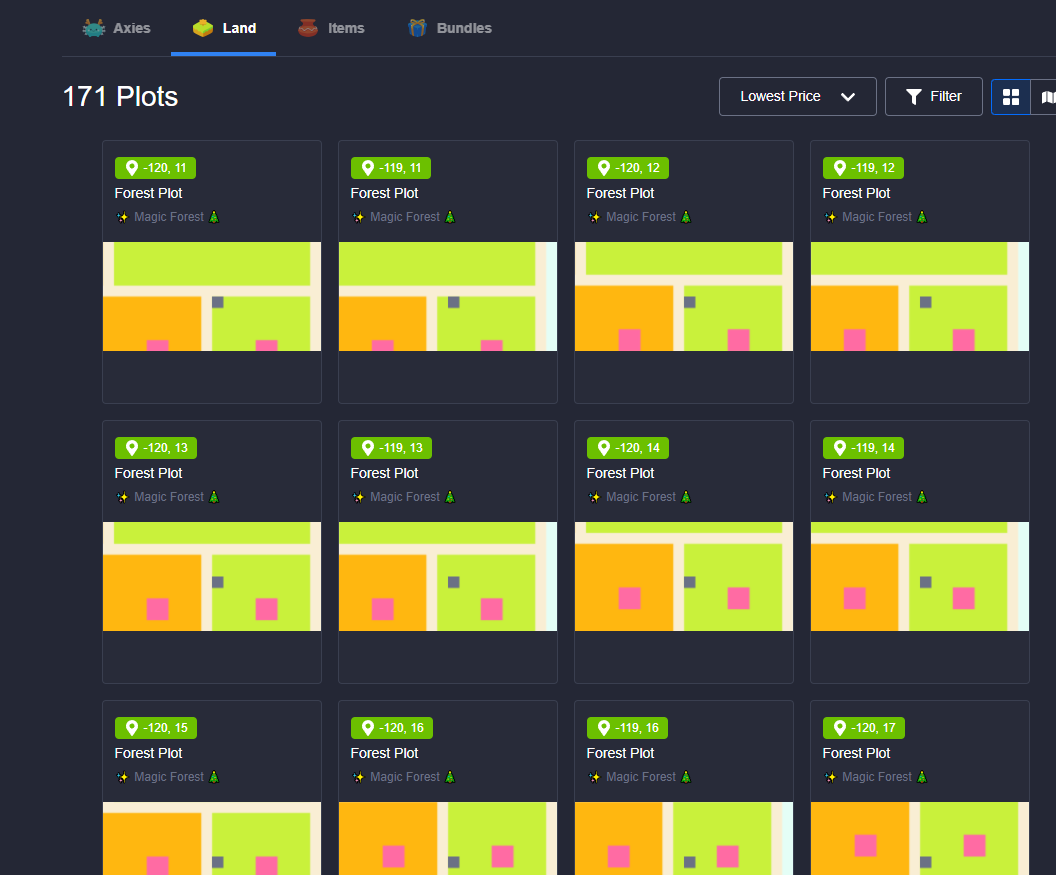Click sparkle icon on plot -119, 14
This screenshot has height=875, width=1056.
[x=830, y=497]
